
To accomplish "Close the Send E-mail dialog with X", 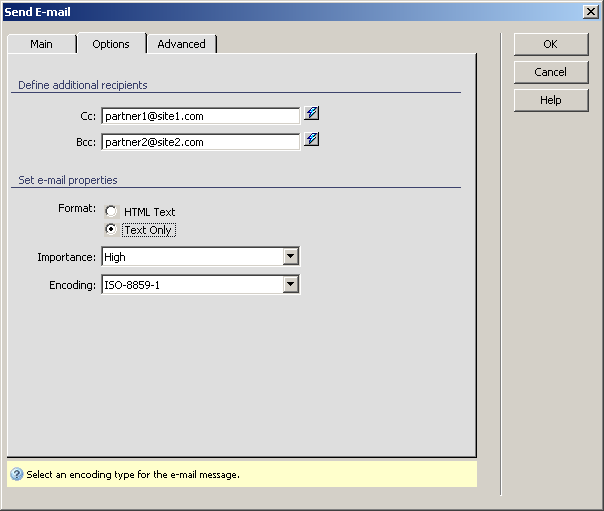I will pos(591,11).
